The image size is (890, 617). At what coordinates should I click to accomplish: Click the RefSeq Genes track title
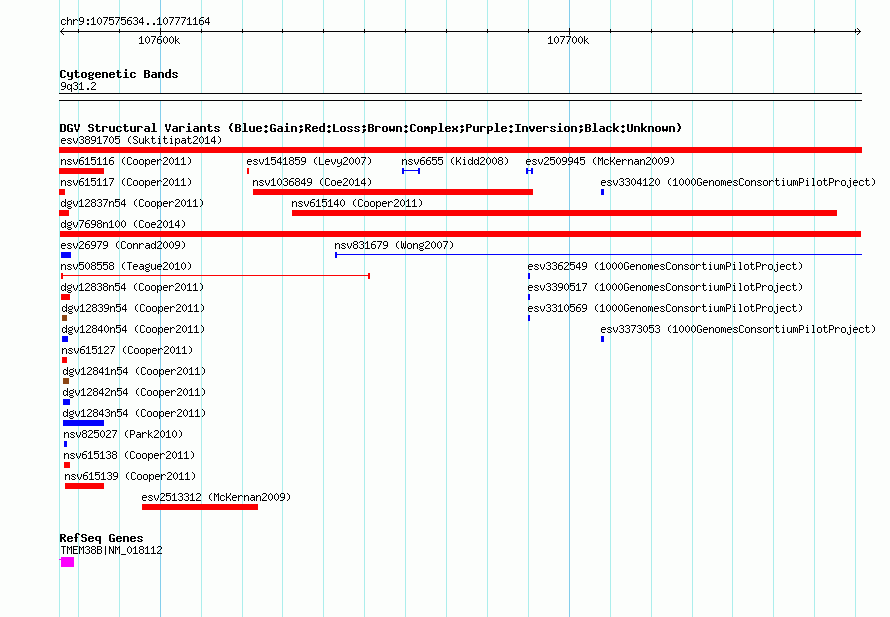click(101, 538)
